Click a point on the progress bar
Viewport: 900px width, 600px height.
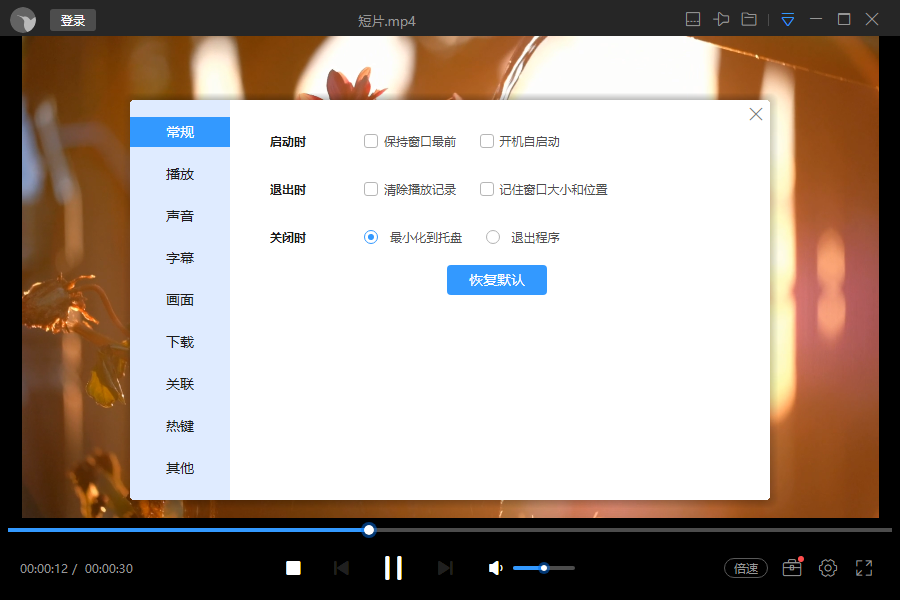tap(450, 530)
